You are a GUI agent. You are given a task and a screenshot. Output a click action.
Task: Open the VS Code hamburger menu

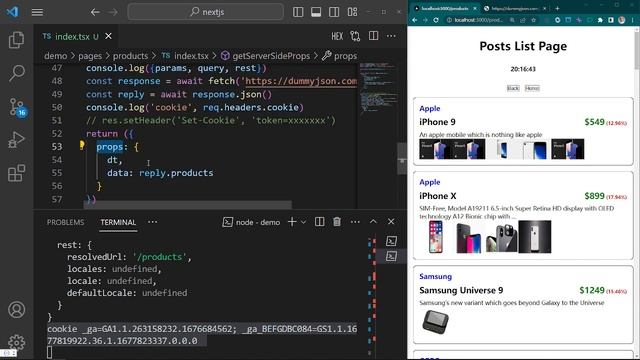coord(37,12)
